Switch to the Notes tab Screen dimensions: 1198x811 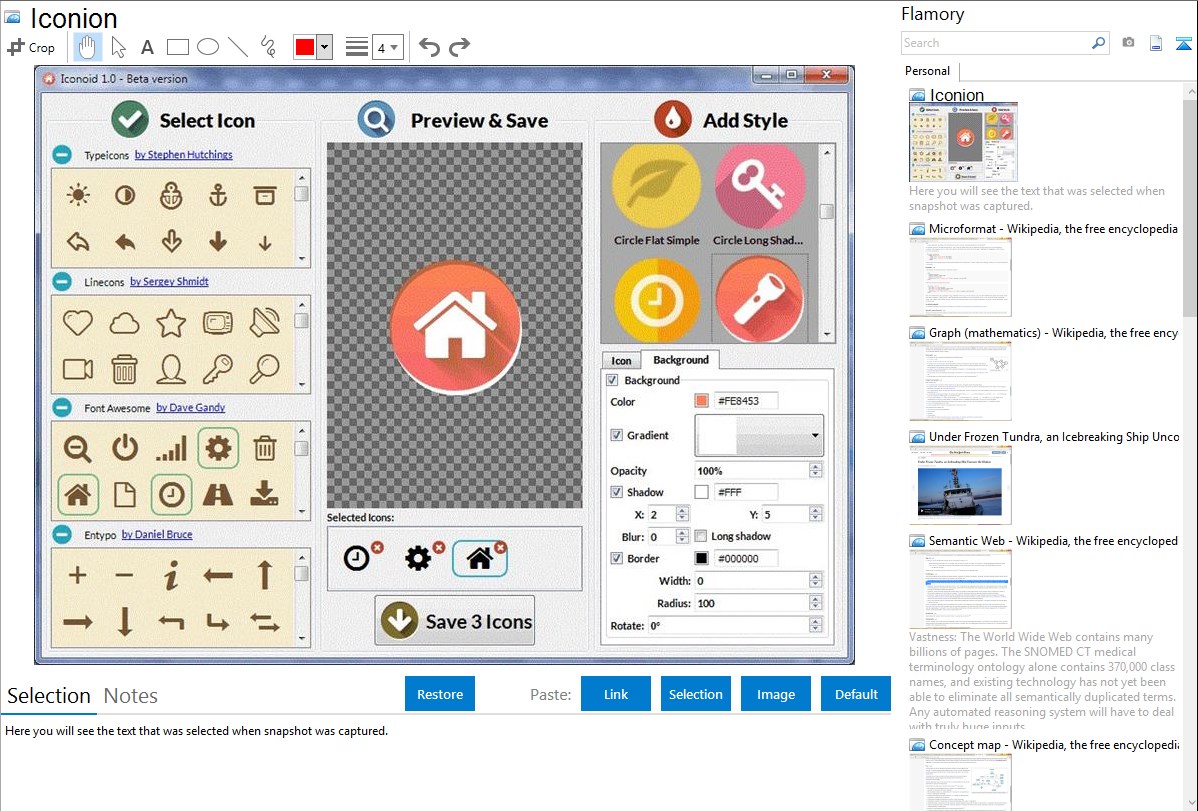pyautogui.click(x=131, y=696)
